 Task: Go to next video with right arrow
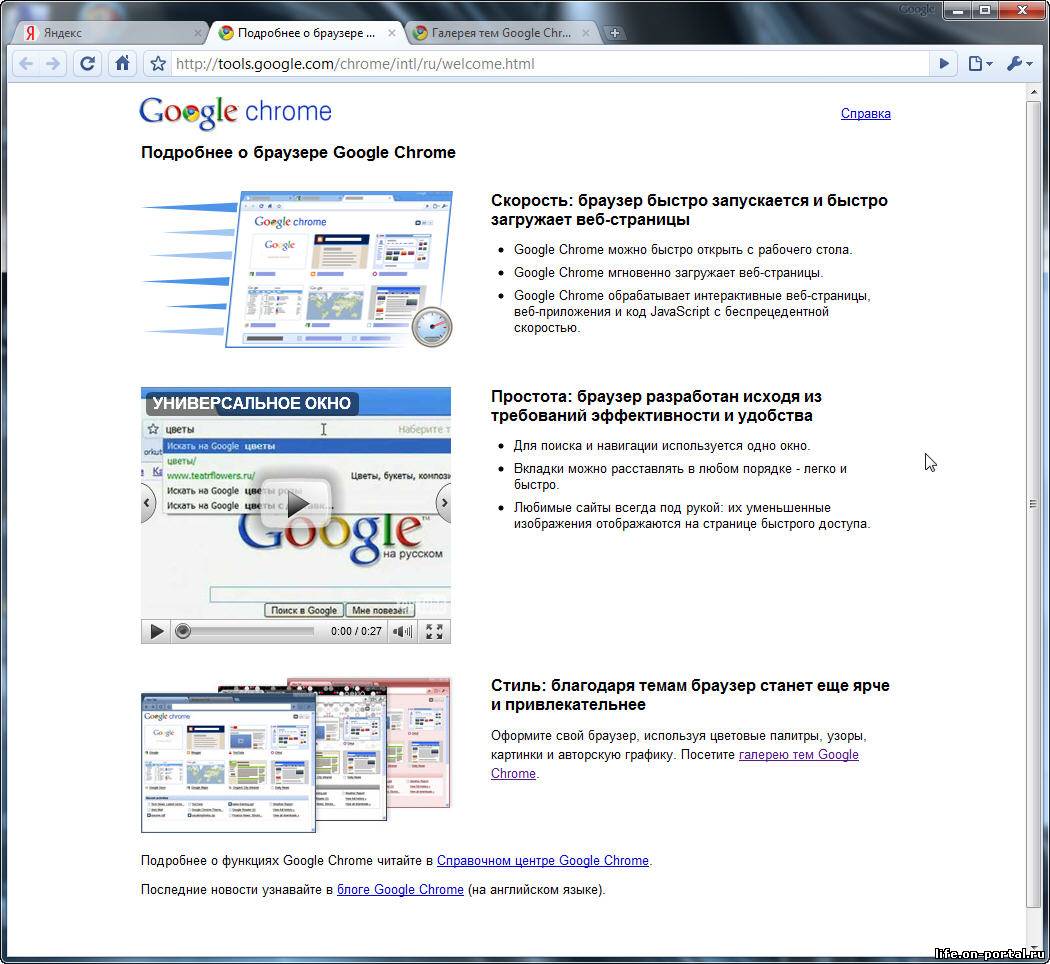click(x=443, y=503)
